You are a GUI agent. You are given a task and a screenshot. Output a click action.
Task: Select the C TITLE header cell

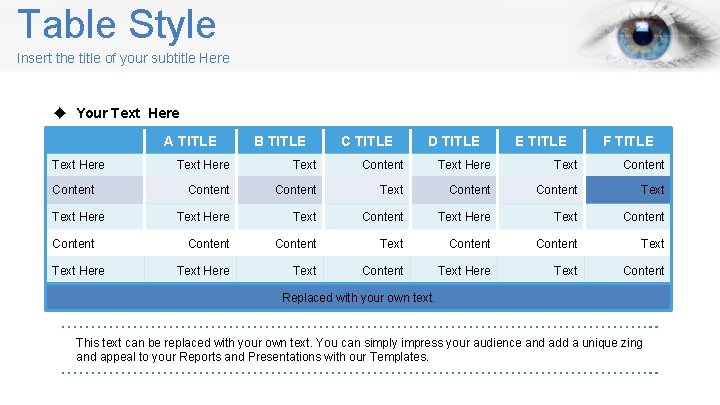tap(366, 141)
